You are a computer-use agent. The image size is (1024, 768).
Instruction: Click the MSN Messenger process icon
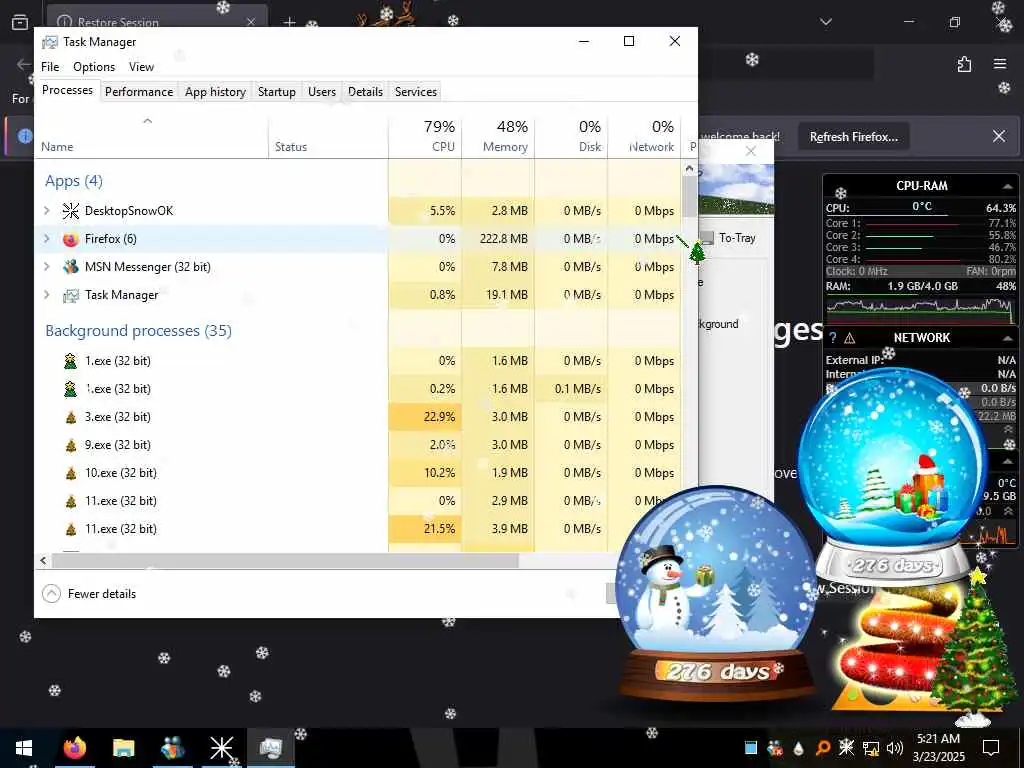pyautogui.click(x=71, y=267)
